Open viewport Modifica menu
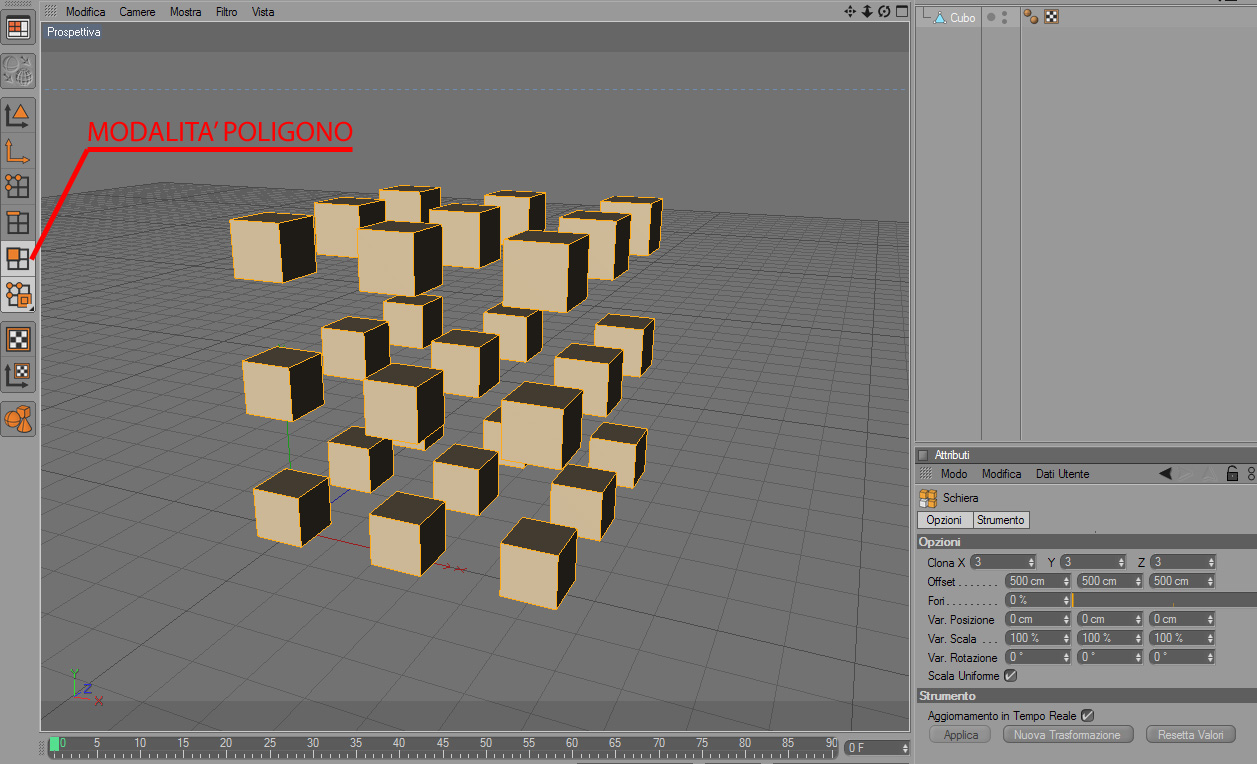Viewport: 1257px width, 764px height. [86, 12]
